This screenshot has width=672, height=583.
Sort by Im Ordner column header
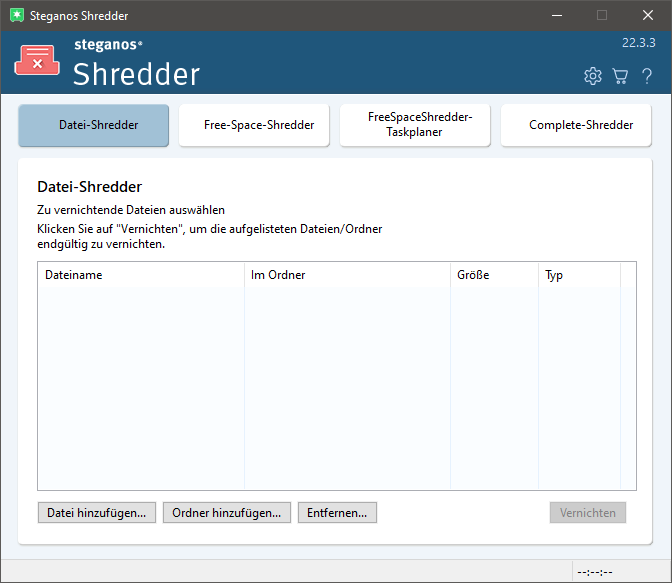[x=347, y=275]
